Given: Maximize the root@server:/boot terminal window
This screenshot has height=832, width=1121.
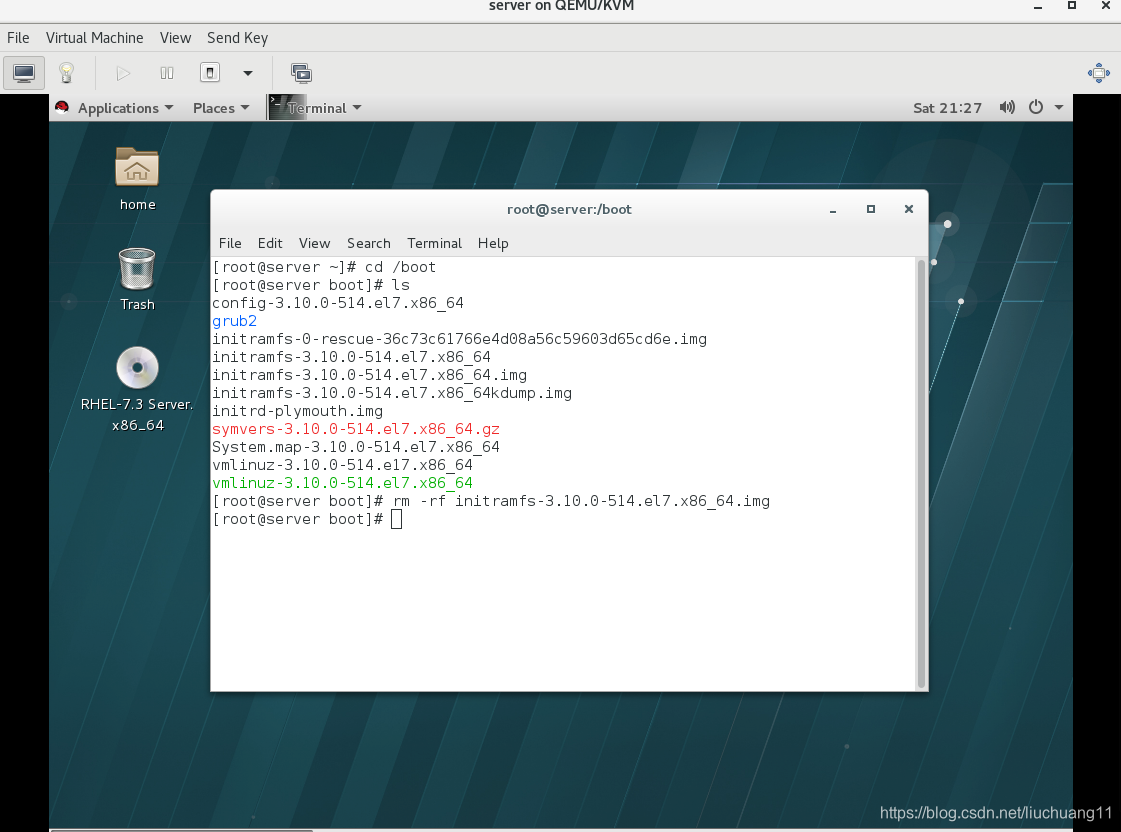Looking at the screenshot, I should (871, 209).
